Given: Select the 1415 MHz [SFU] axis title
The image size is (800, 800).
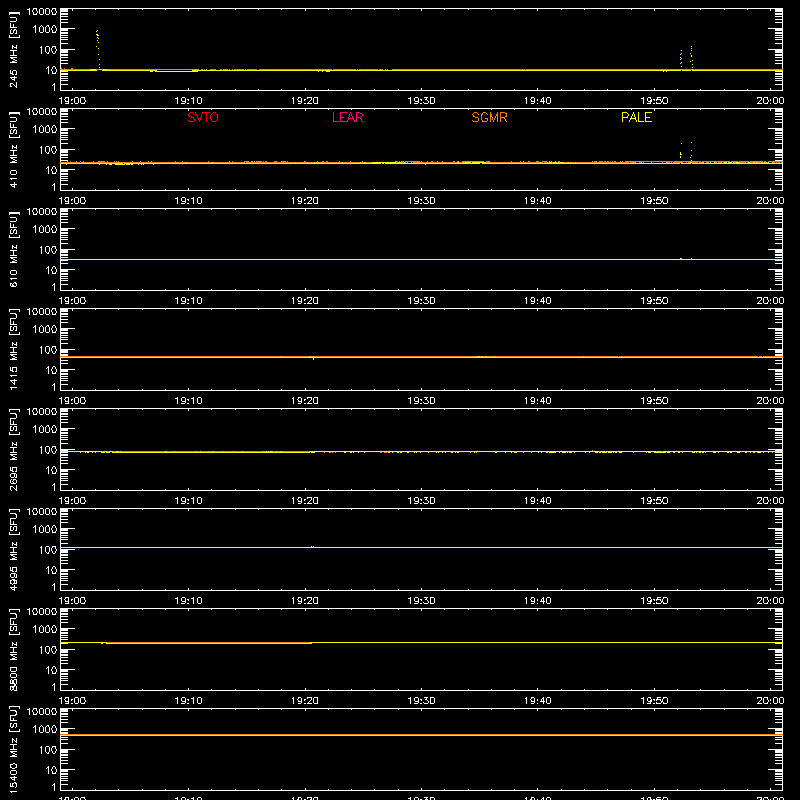Looking at the screenshot, I should (14, 349).
